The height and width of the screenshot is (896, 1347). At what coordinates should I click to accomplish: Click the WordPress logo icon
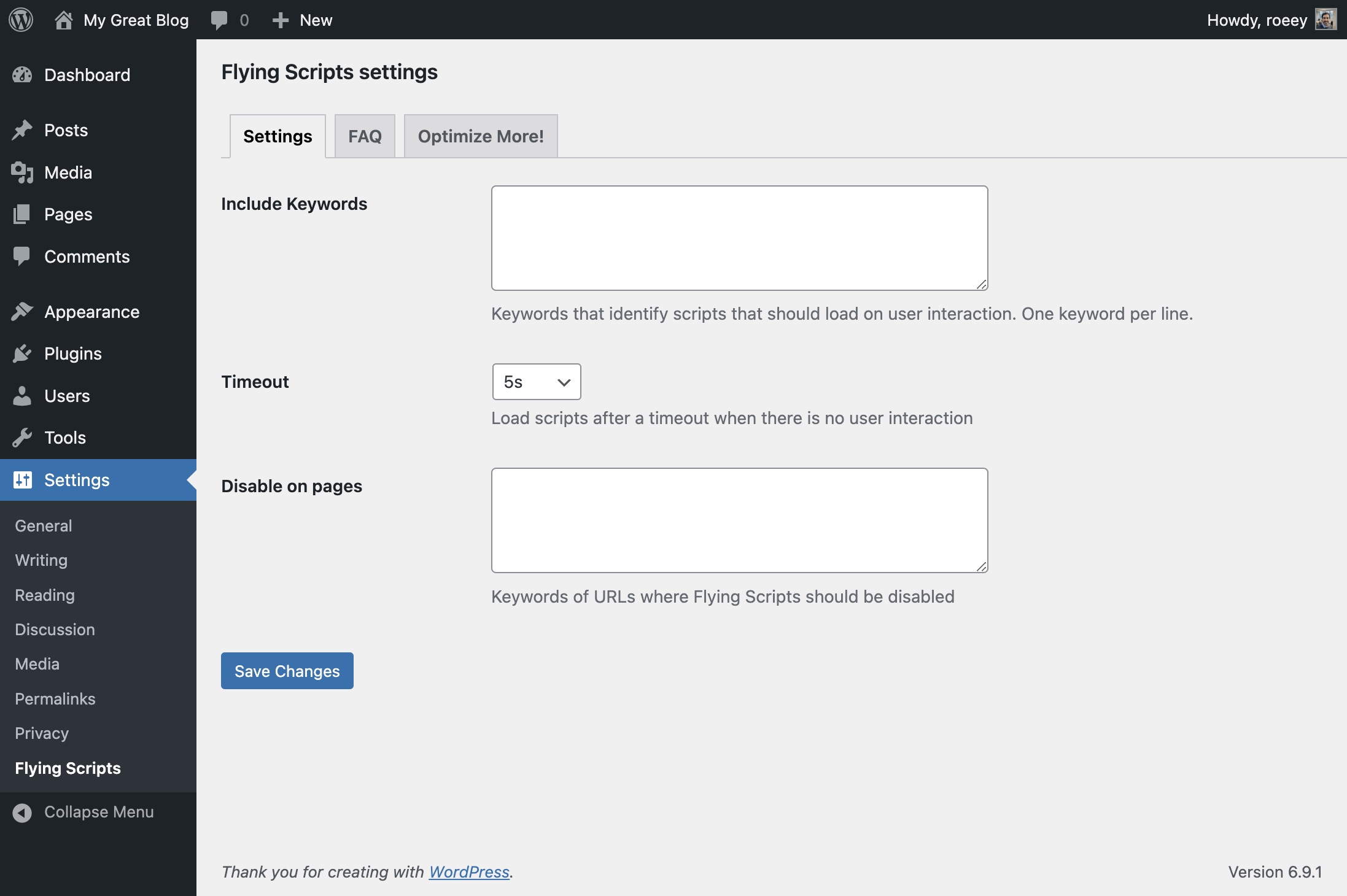pos(21,20)
